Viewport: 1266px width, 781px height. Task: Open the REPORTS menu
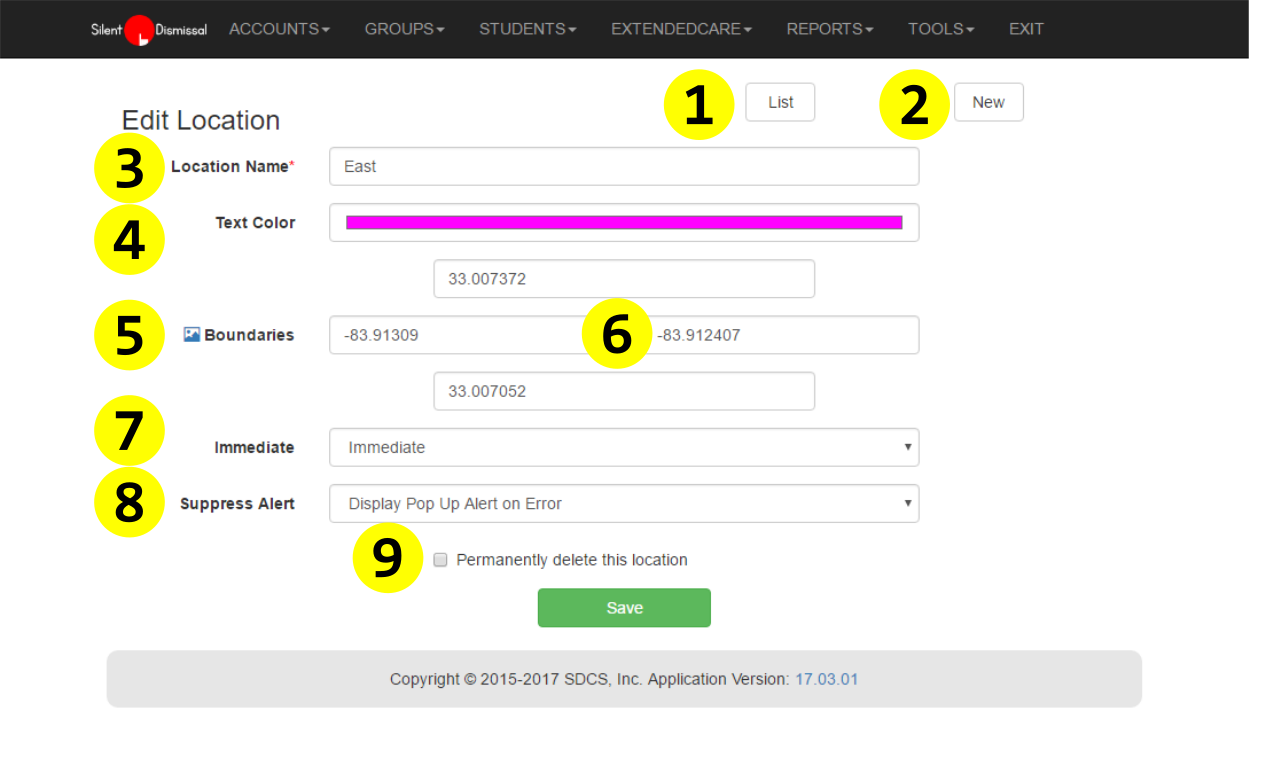(x=829, y=29)
